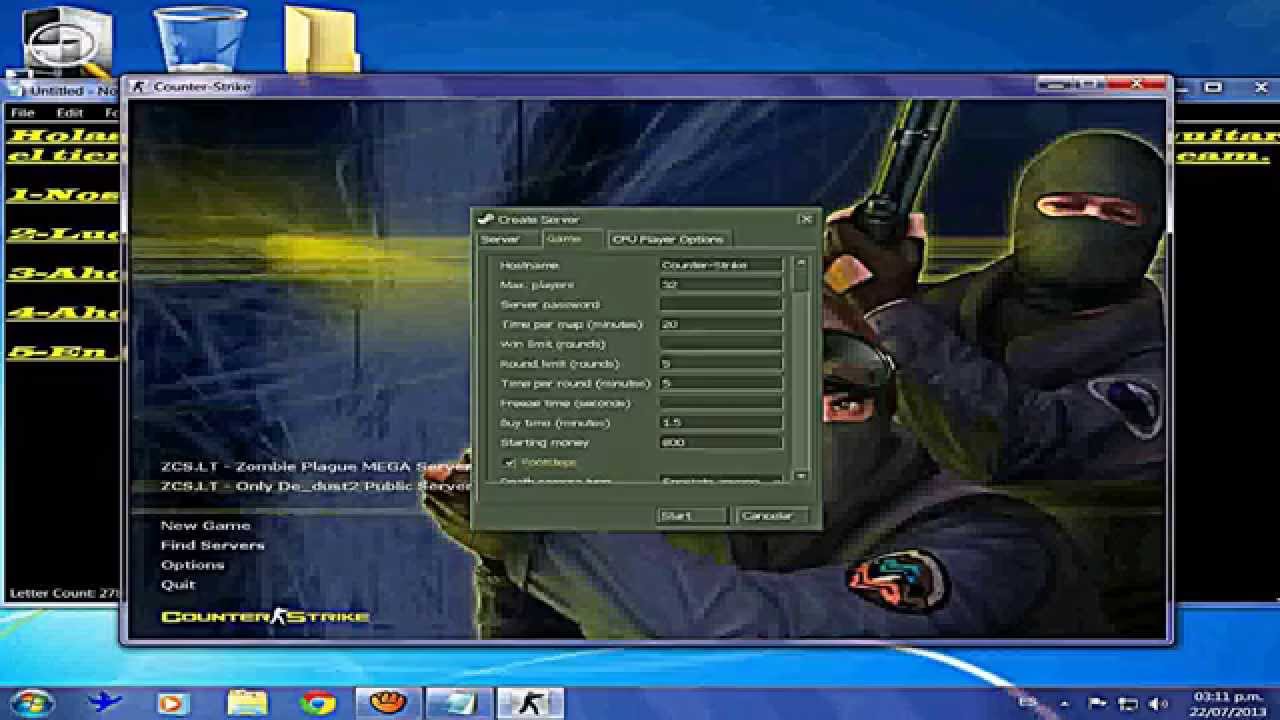Close the Create Server dialog

tap(806, 219)
